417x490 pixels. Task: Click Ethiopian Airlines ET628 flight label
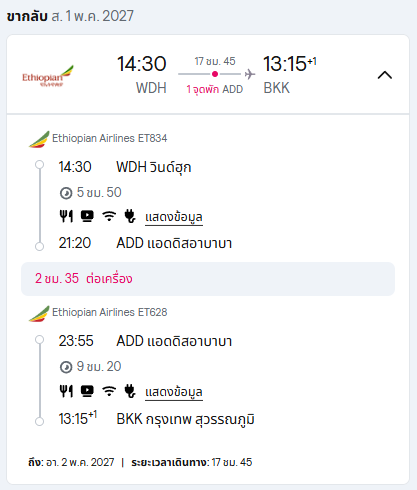(x=110, y=312)
